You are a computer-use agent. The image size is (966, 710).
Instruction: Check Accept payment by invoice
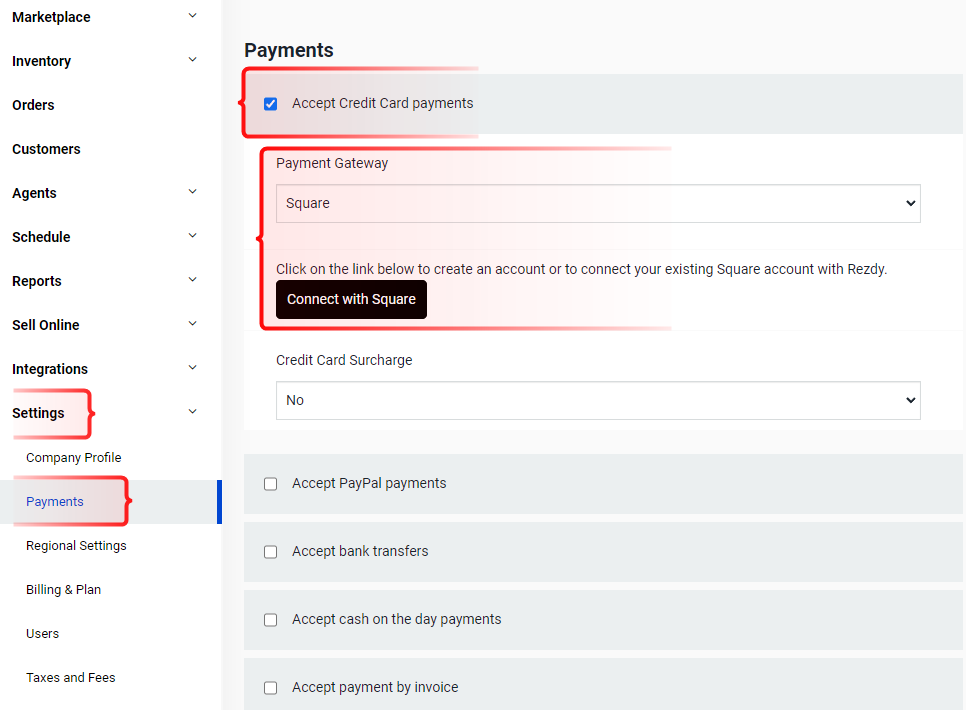click(270, 688)
